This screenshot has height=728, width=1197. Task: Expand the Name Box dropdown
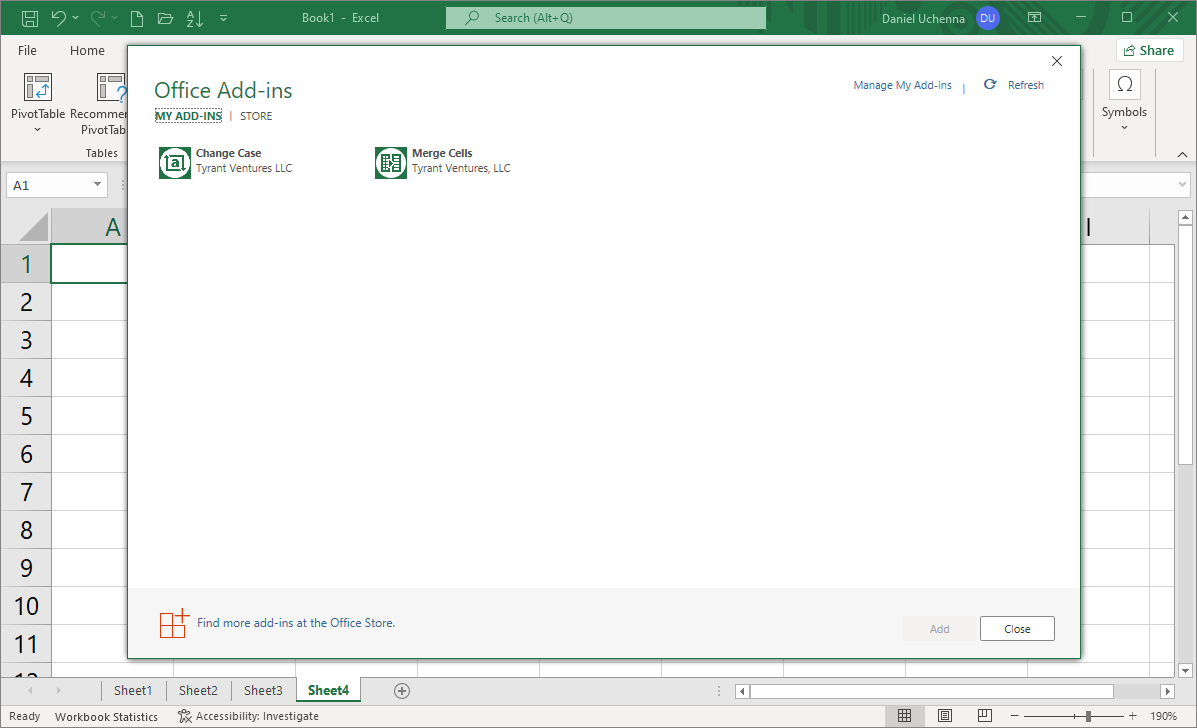point(98,185)
